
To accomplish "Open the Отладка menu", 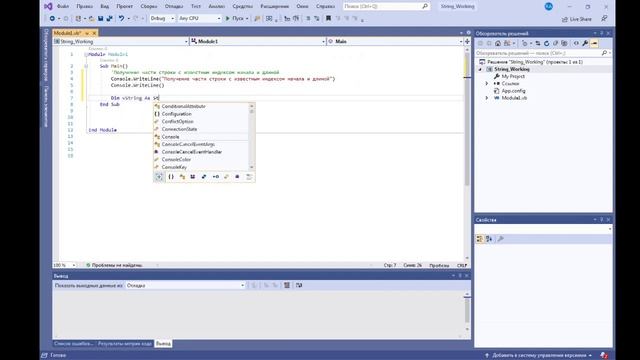I will point(174,7).
